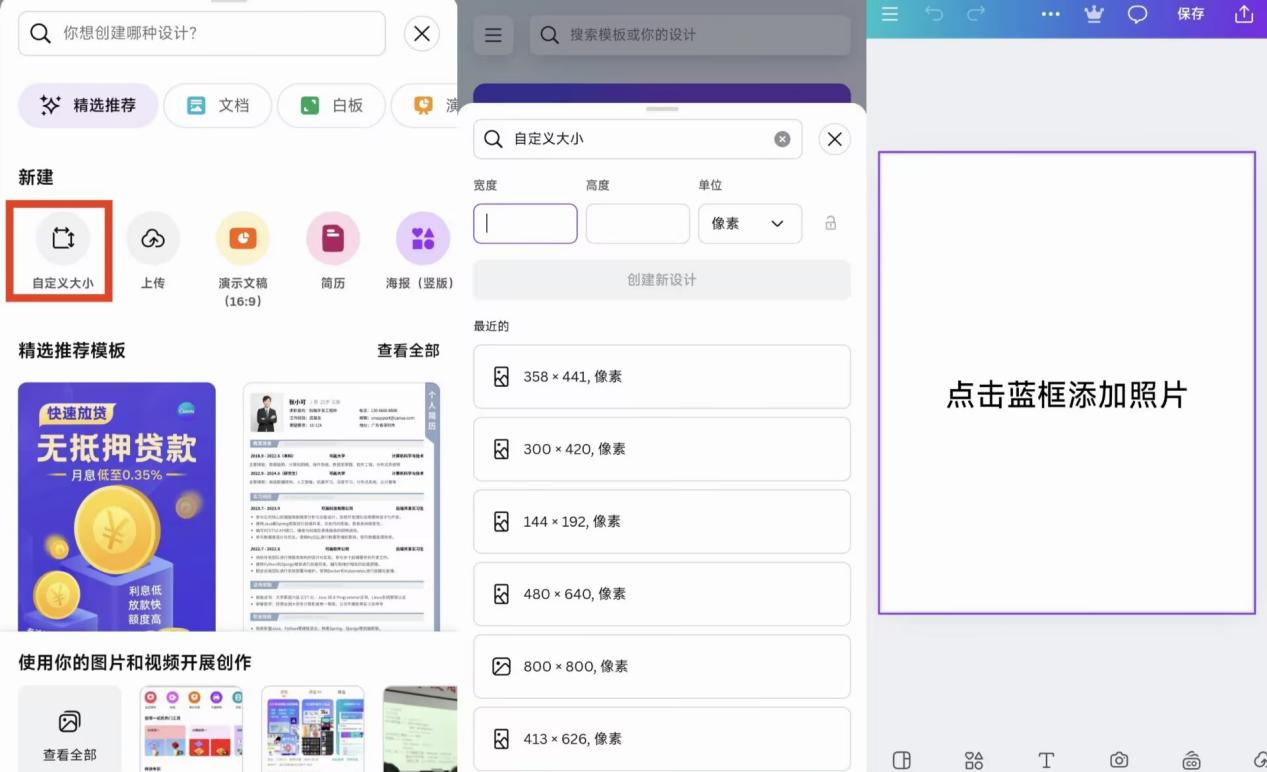Switch to the 白板 tab

pyautogui.click(x=331, y=105)
